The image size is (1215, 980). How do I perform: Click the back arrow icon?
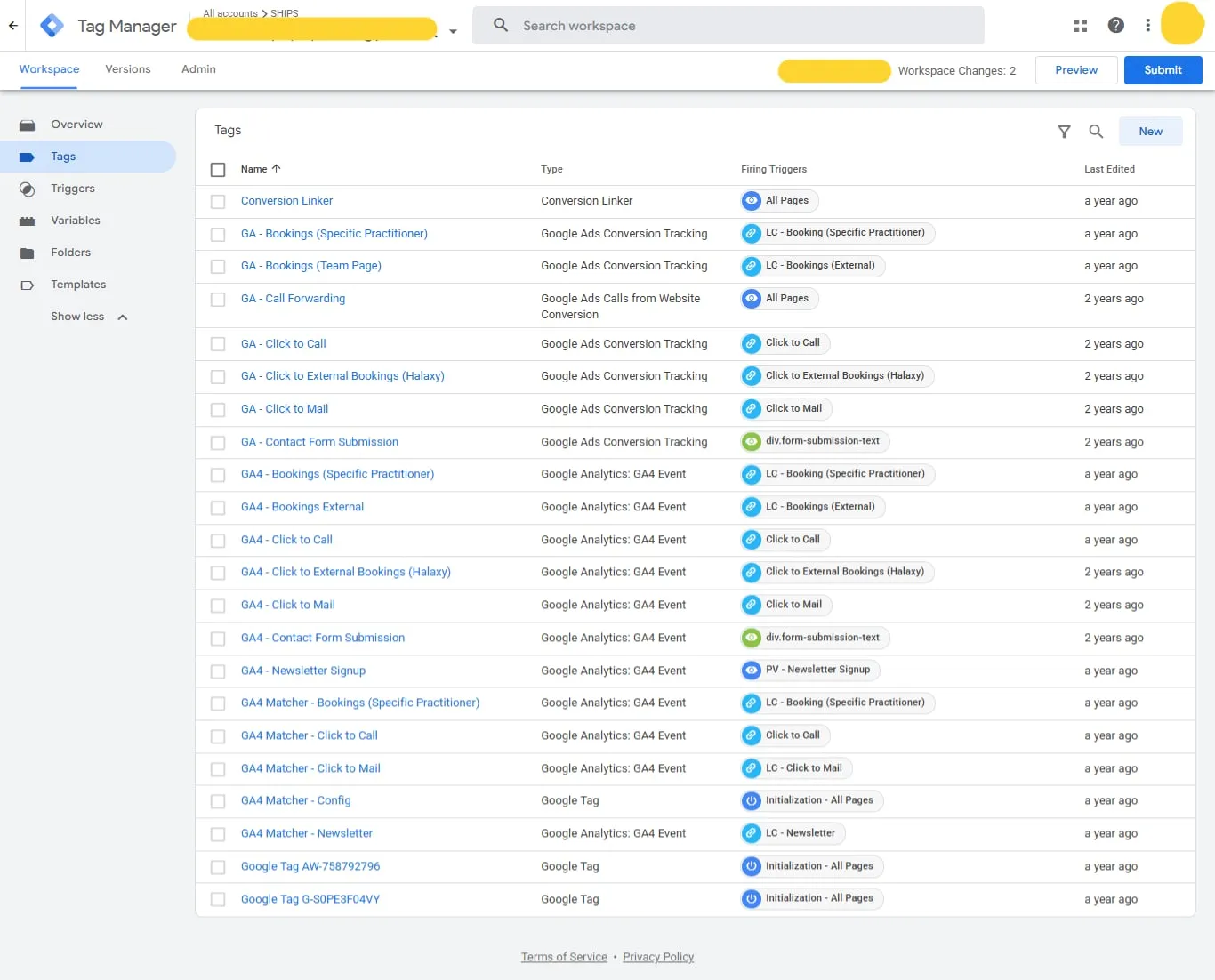click(13, 26)
